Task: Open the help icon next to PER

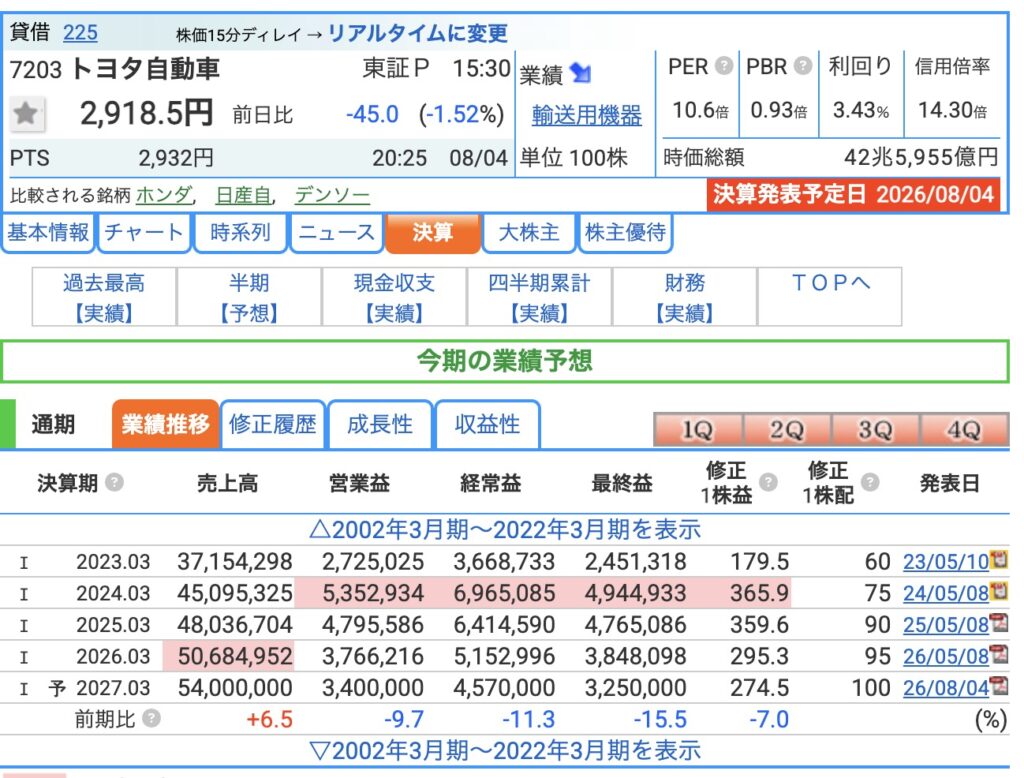Action: coord(724,65)
